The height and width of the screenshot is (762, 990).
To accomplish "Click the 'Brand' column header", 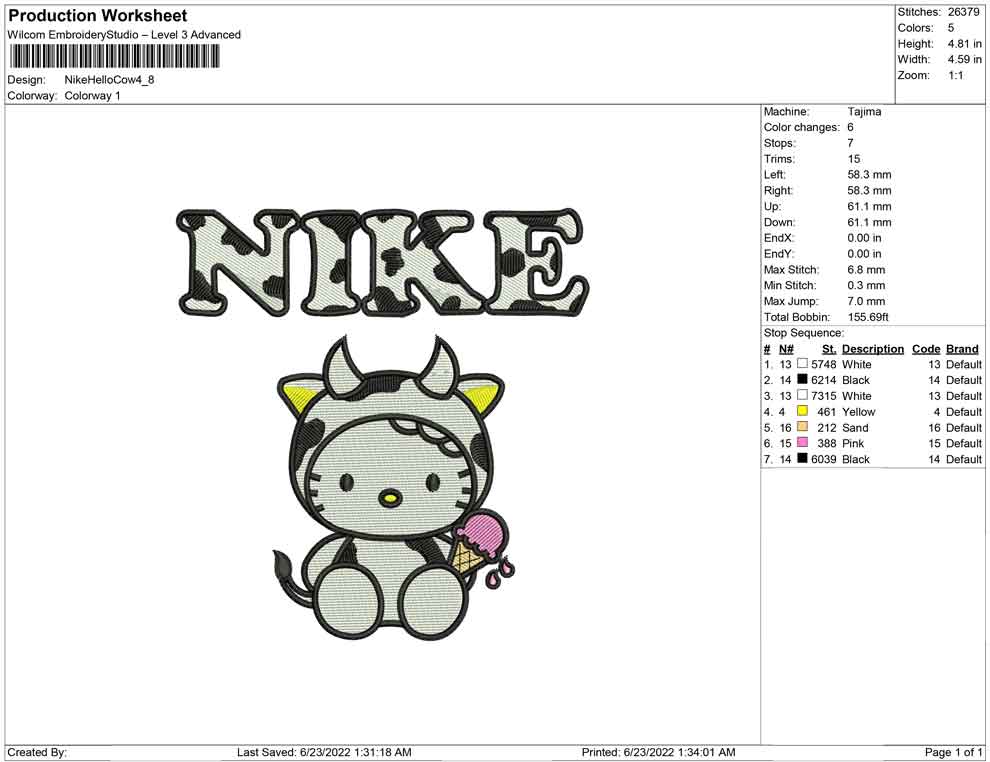I will pyautogui.click(x=962, y=349).
